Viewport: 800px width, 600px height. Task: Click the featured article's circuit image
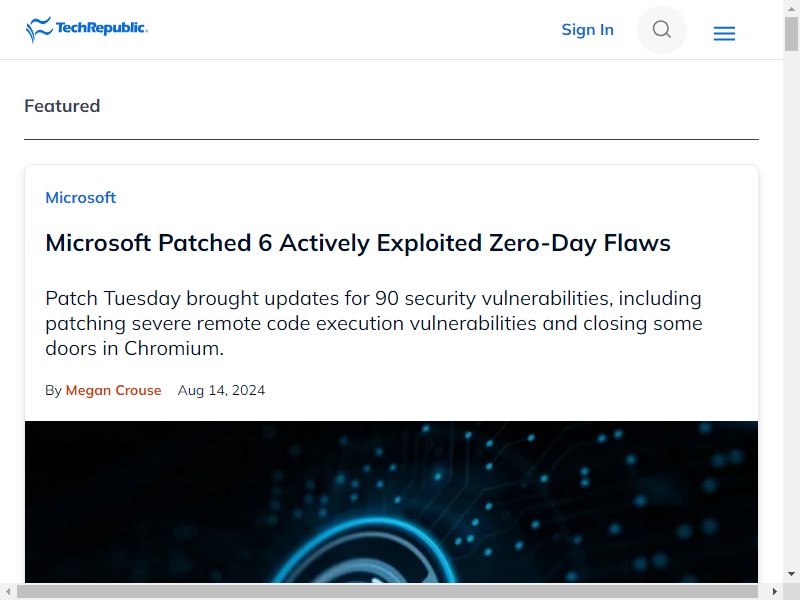(x=391, y=502)
